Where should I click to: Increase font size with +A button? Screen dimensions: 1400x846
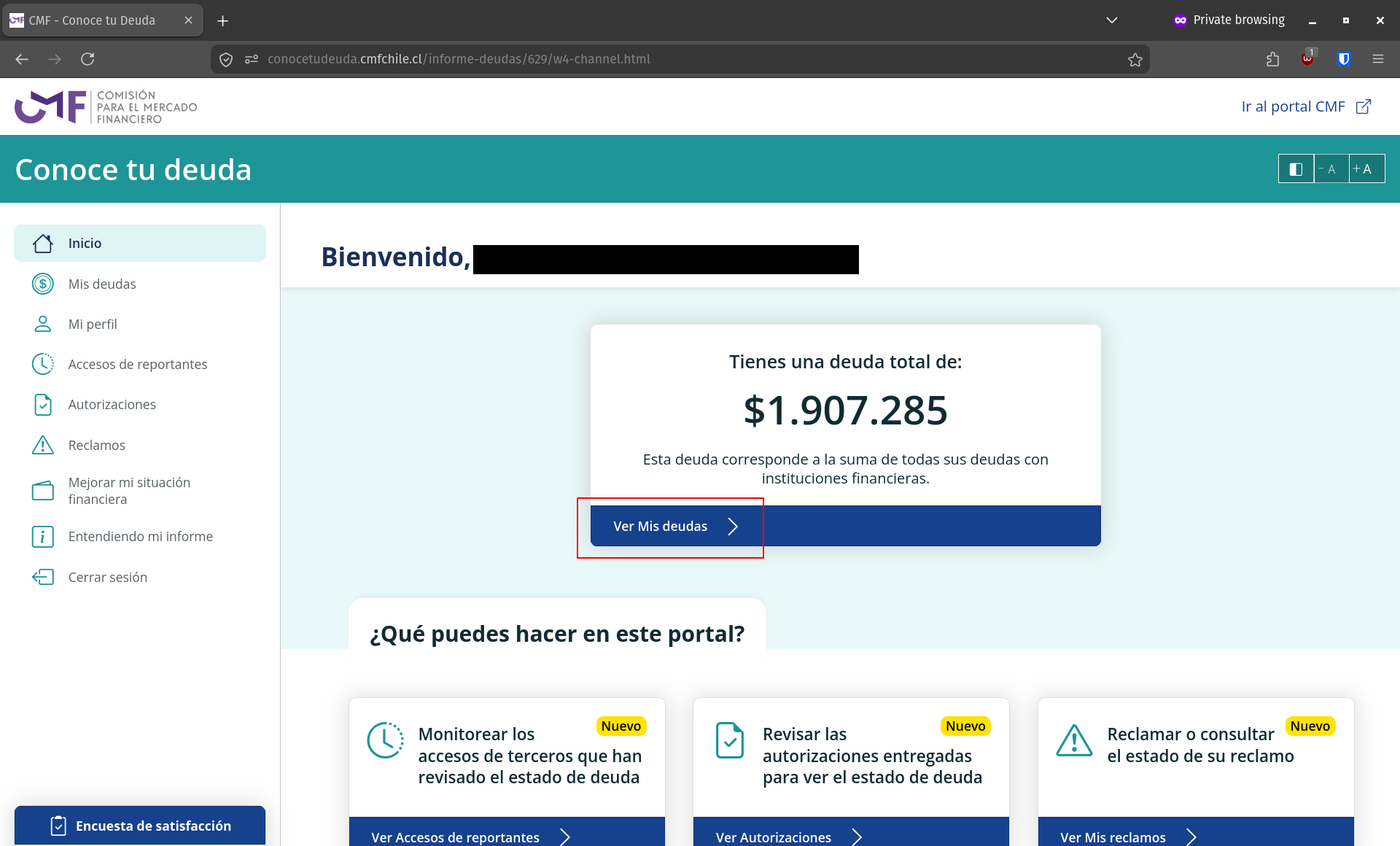click(1366, 169)
